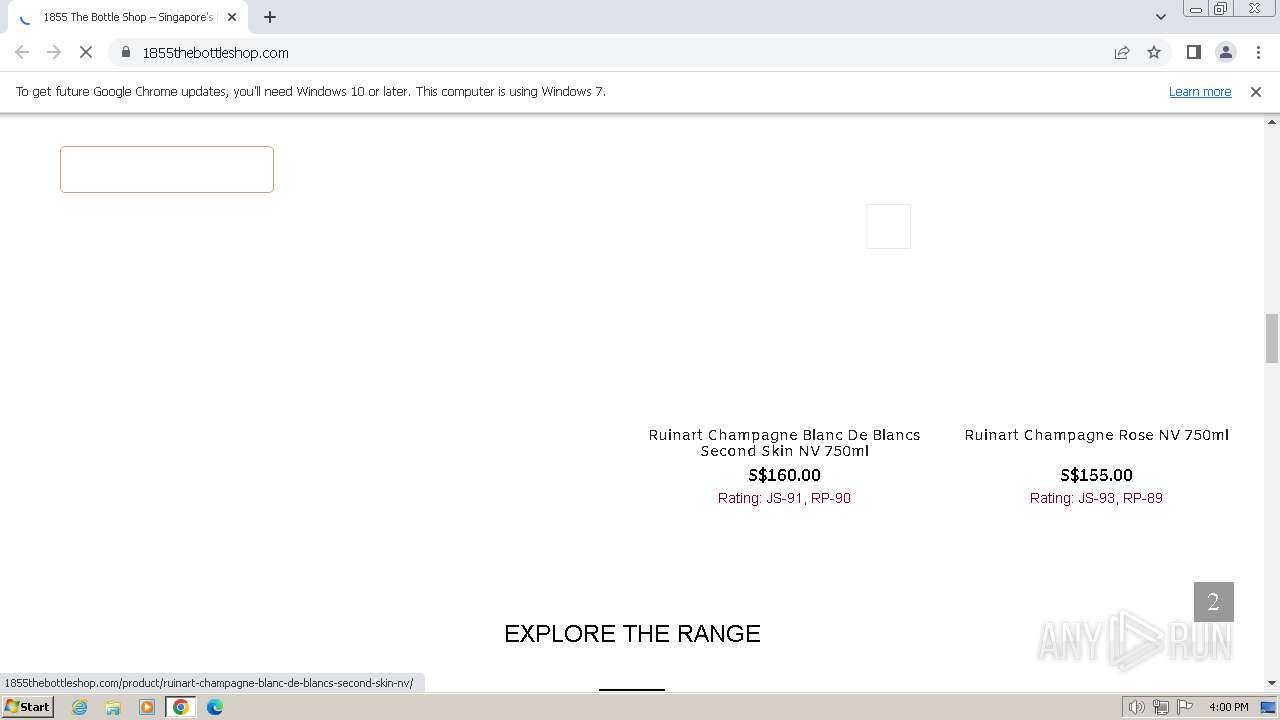Open the Chrome three-dot menu
This screenshot has height=720, width=1280.
1258,52
